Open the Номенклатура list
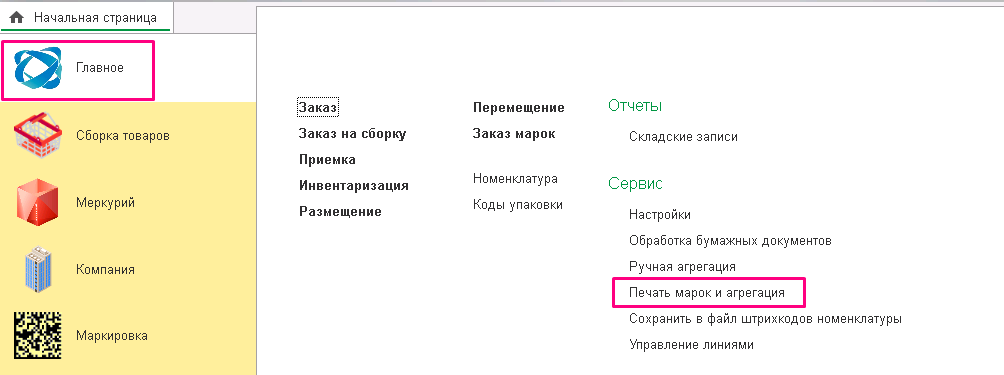The width and height of the screenshot is (1004, 375). point(515,179)
